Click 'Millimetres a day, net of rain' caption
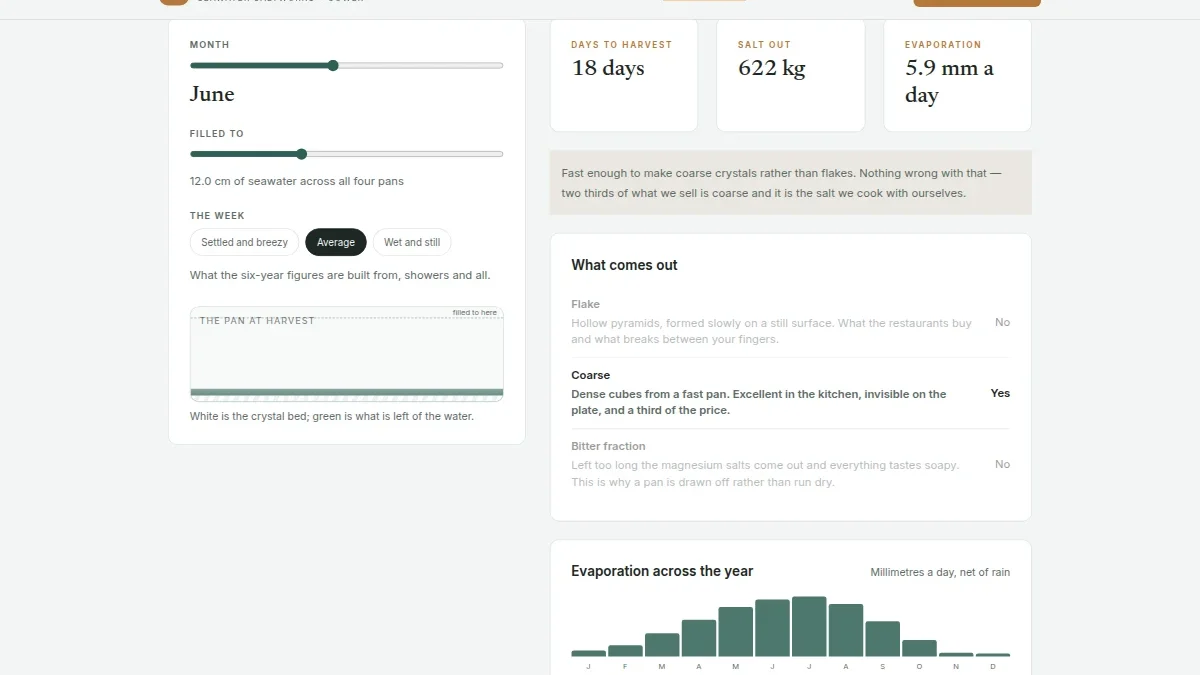The image size is (1200, 675). coord(940,572)
